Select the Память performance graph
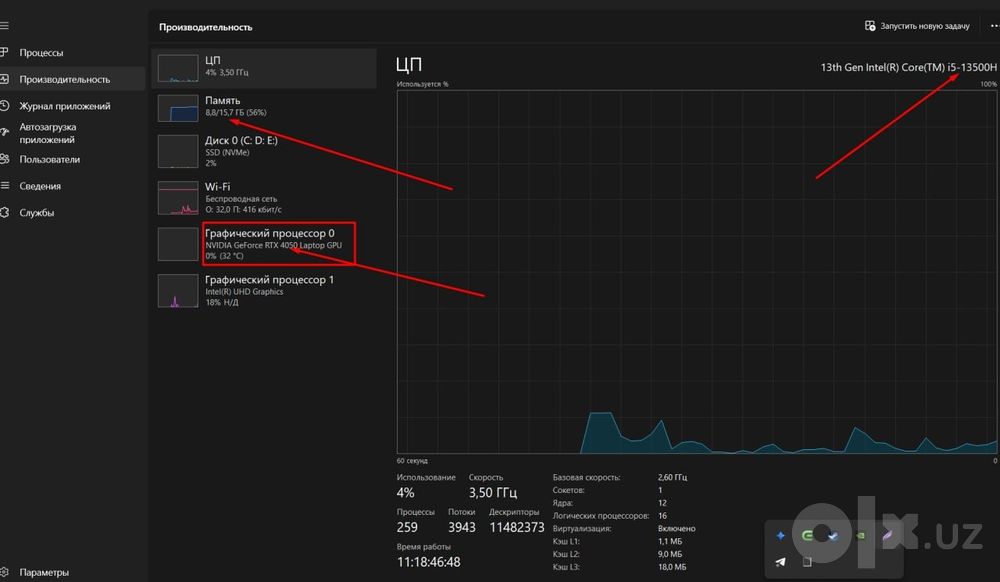The image size is (1000, 582). (177, 108)
